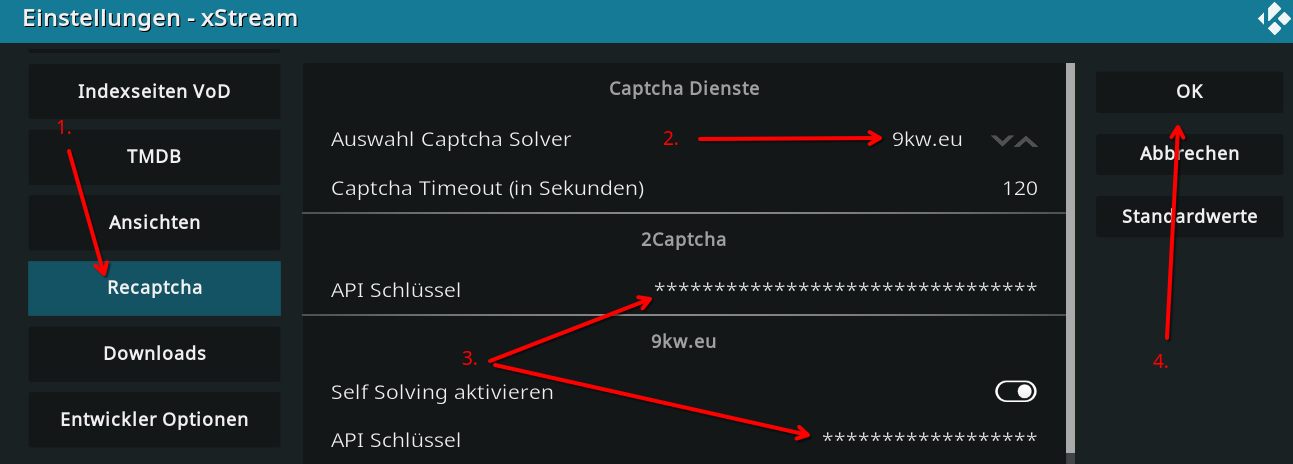Open the Recaptcha settings category
The width and height of the screenshot is (1293, 464).
tap(154, 288)
